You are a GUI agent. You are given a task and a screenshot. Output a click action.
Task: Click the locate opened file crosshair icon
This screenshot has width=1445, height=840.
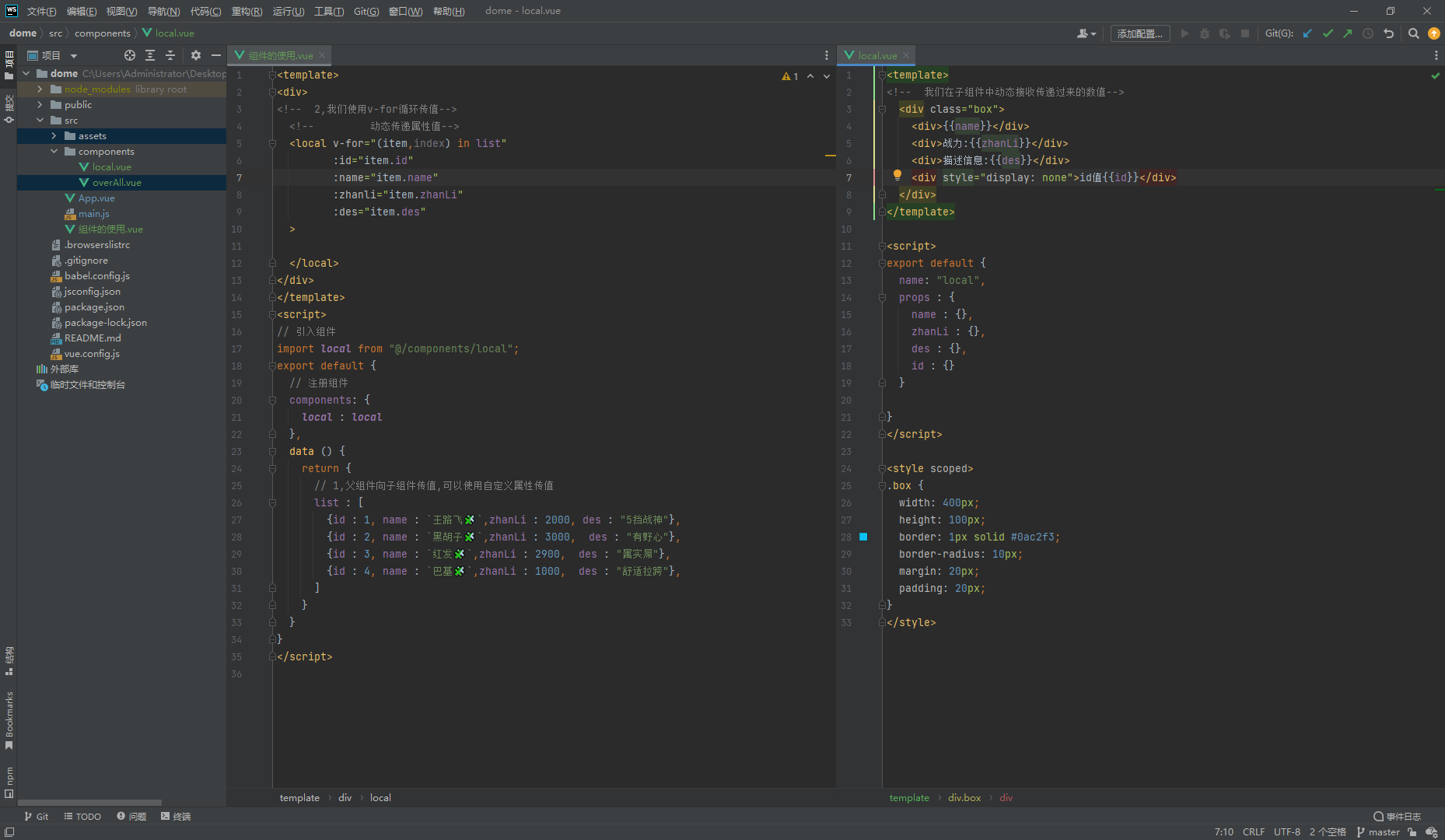point(130,55)
